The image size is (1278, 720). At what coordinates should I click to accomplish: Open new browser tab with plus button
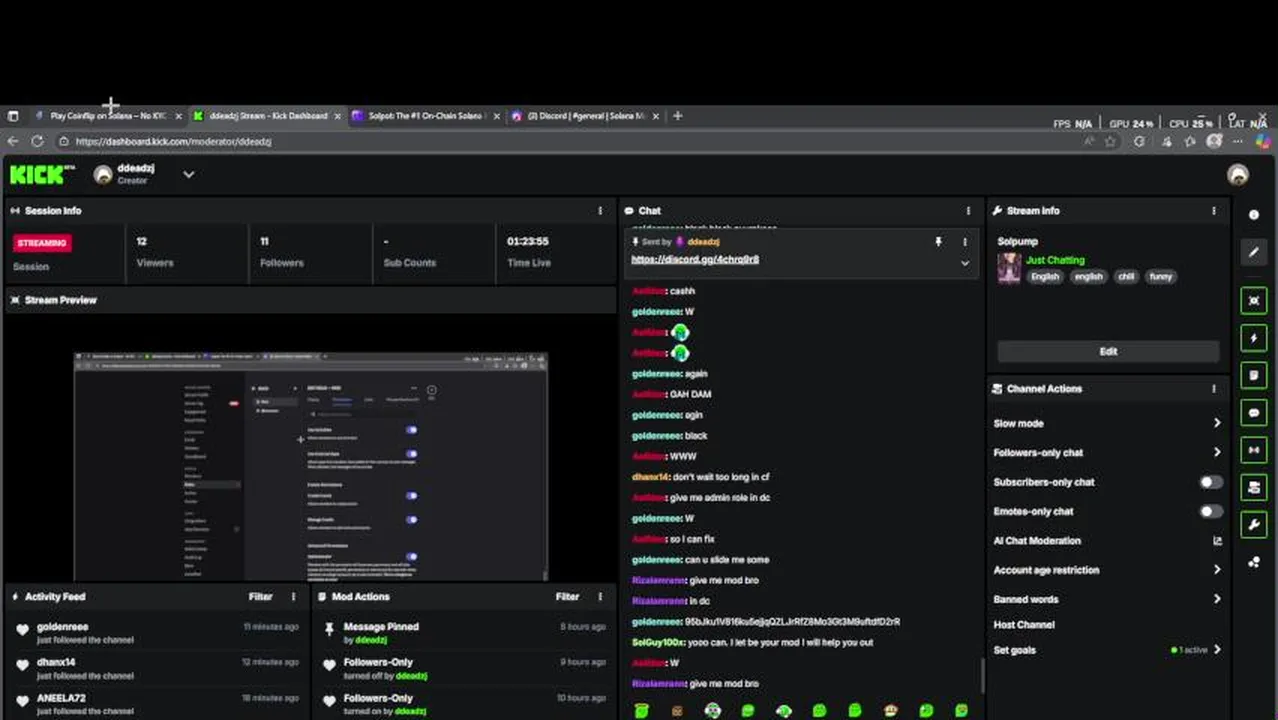(677, 116)
